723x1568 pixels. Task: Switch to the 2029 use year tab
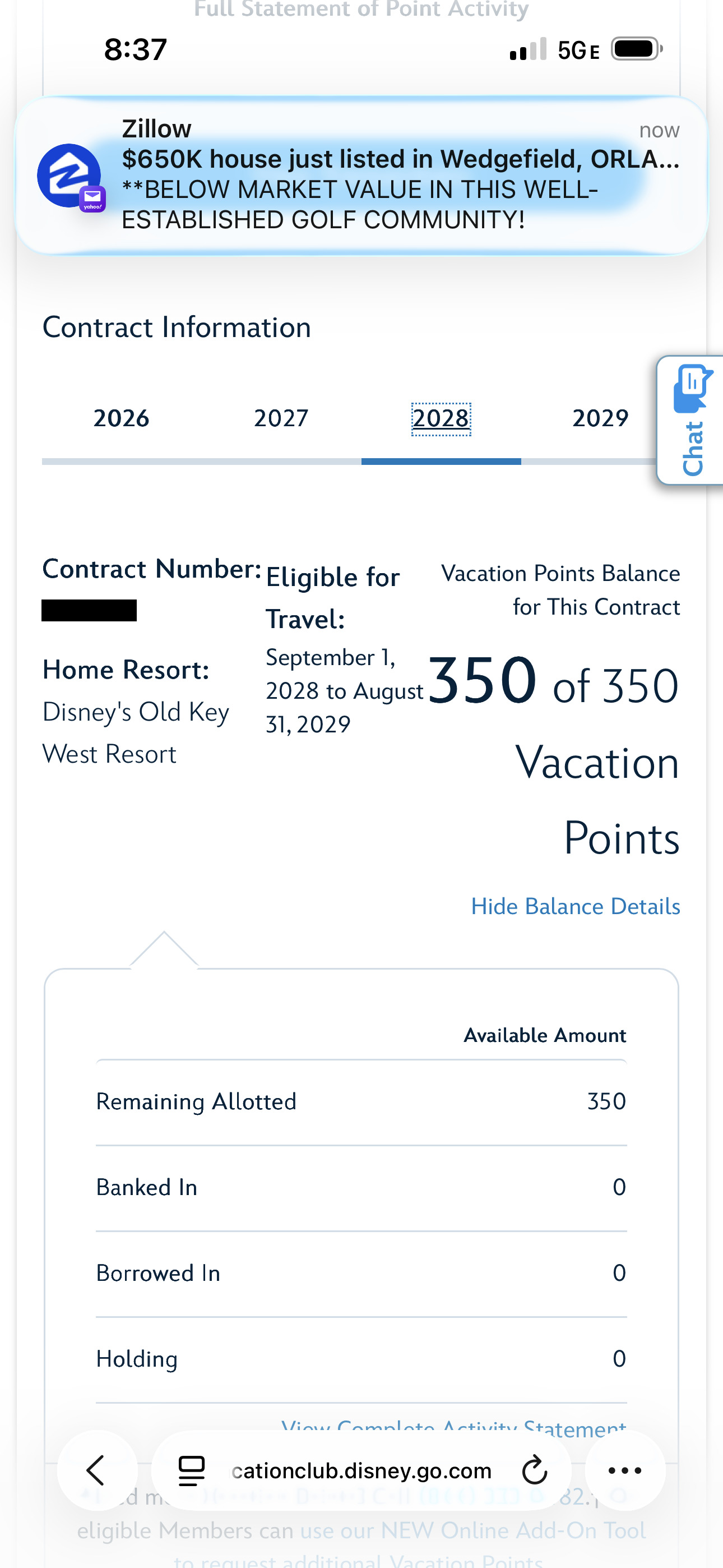tap(600, 418)
